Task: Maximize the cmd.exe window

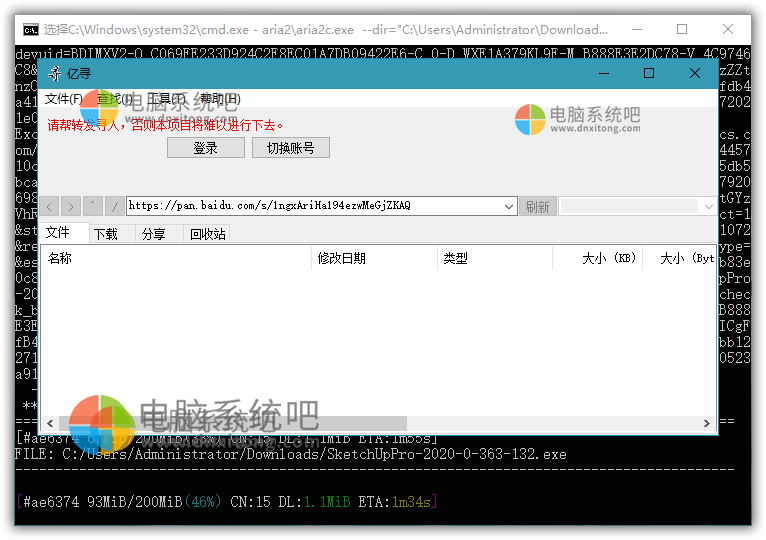Action: 682,29
